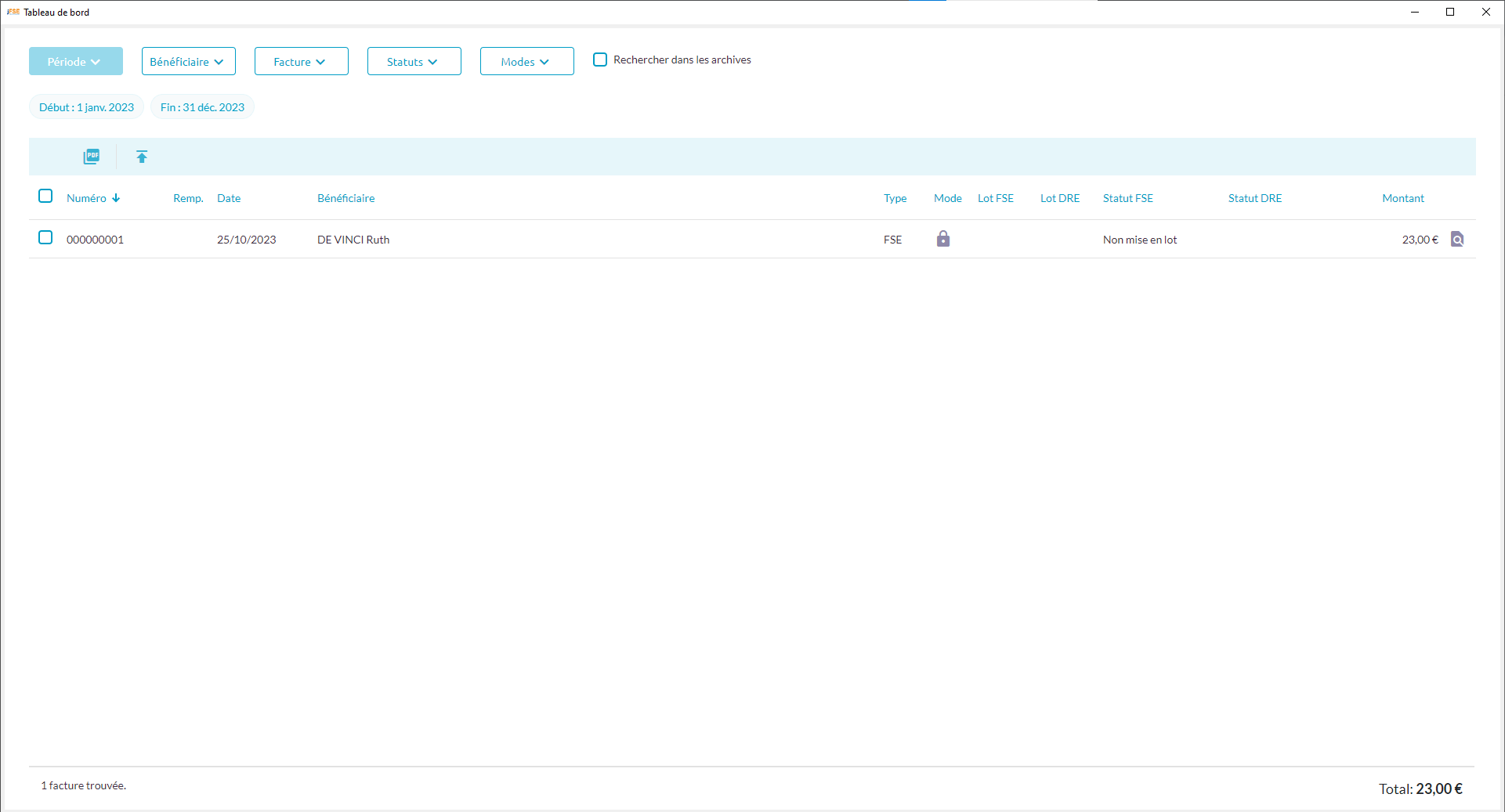Toggle the select-all invoices checkbox in header
The width and height of the screenshot is (1505, 812).
coord(45,196)
